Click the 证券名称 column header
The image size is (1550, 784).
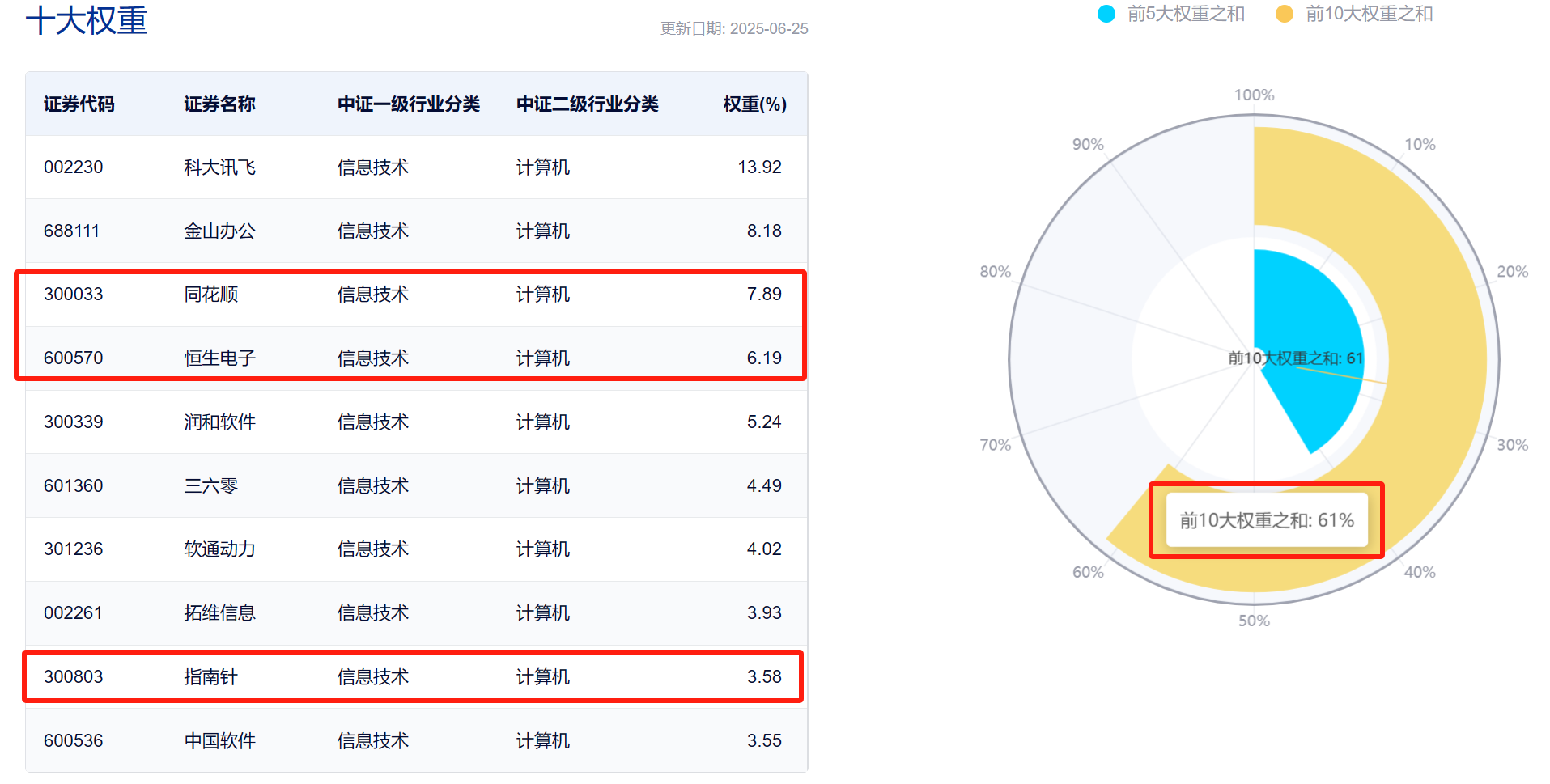pos(219,104)
